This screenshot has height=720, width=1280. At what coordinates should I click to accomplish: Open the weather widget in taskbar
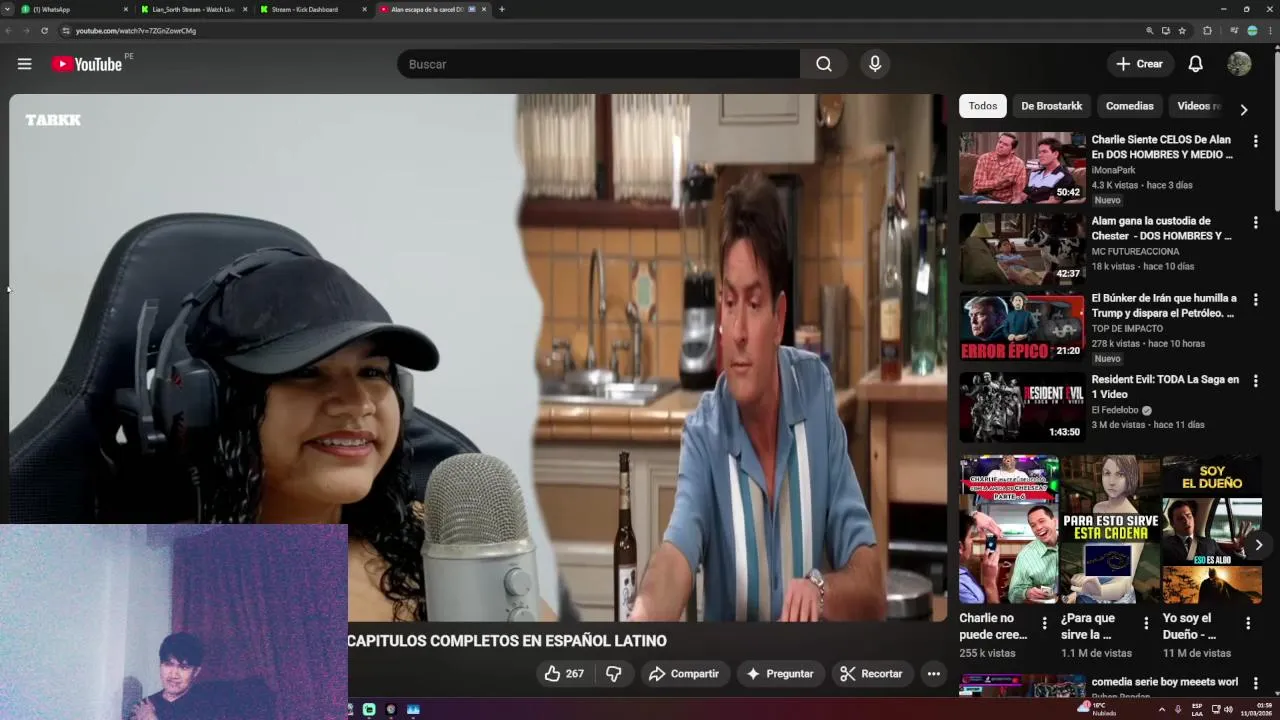click(x=1097, y=709)
